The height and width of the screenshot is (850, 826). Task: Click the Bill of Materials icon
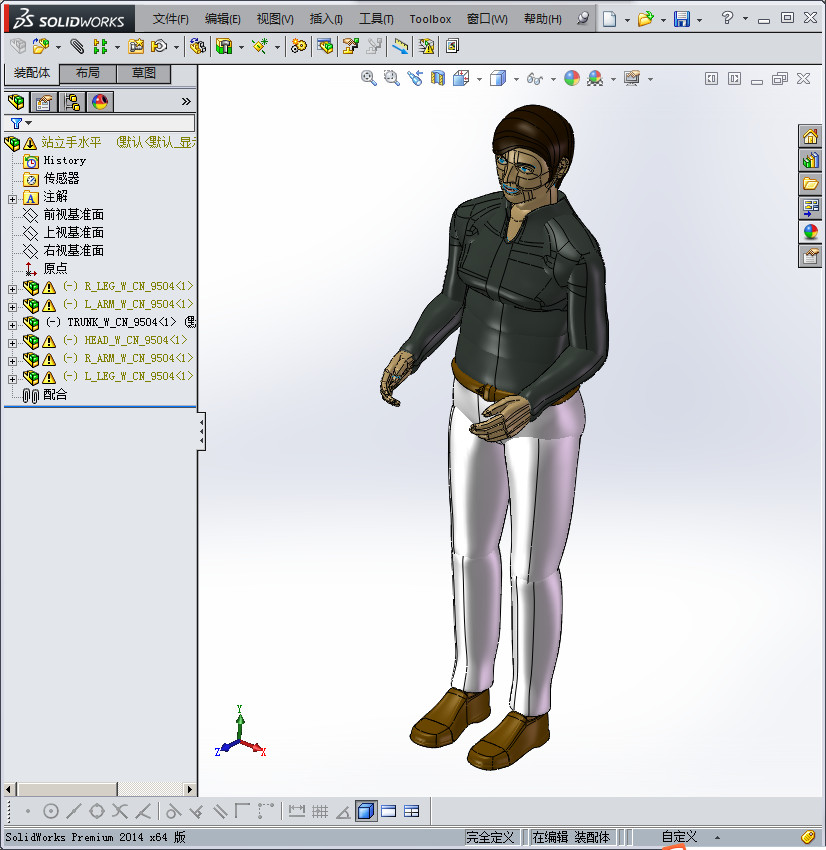point(325,46)
